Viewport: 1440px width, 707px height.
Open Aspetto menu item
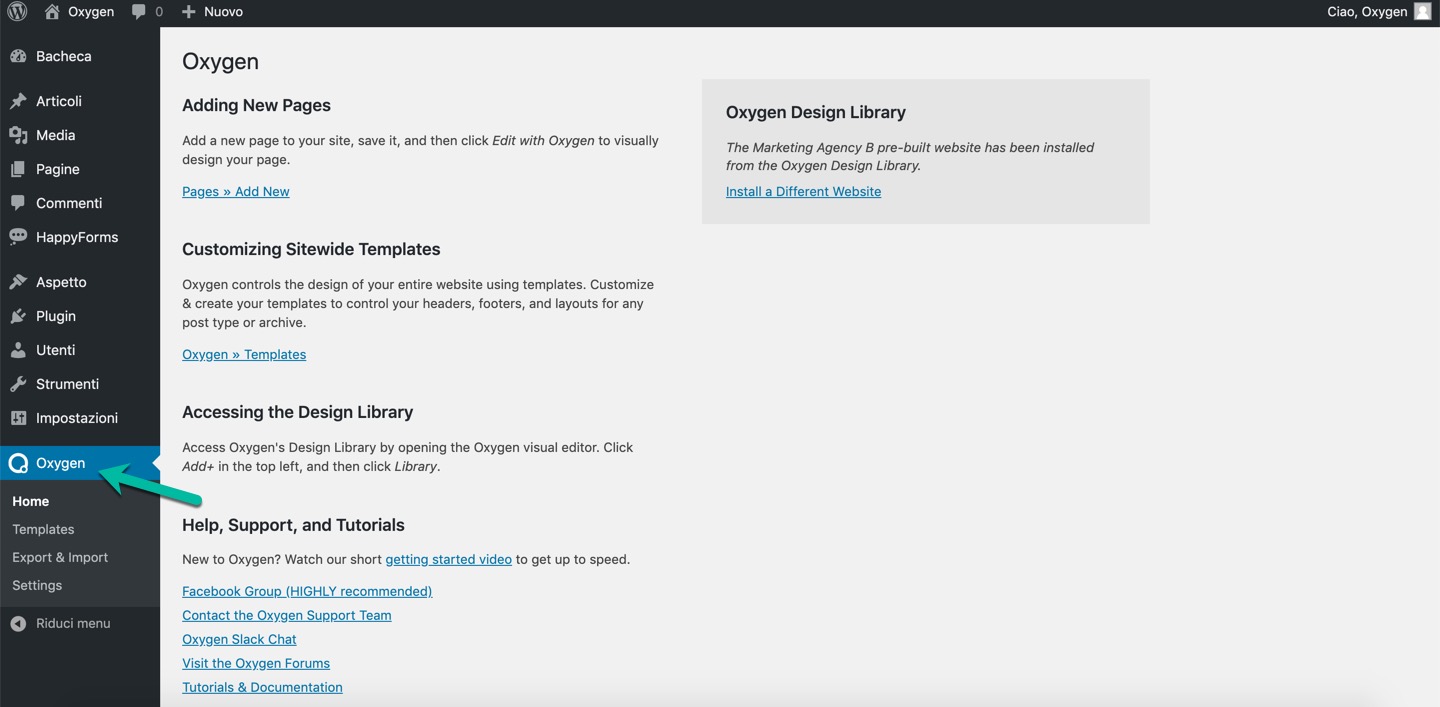point(80,282)
